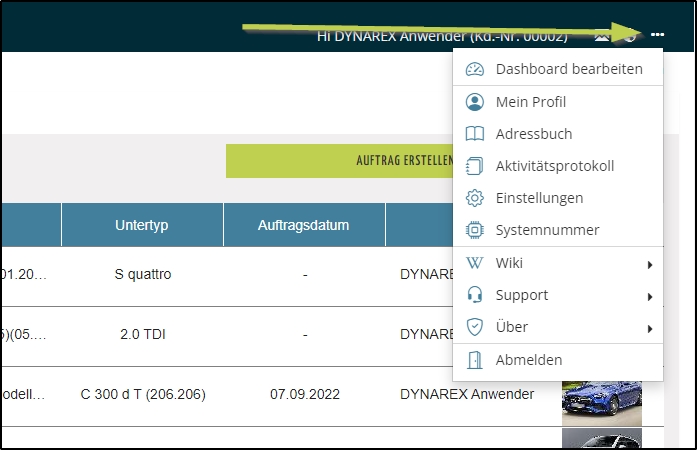
Task: Click the Adressbuch book icon
Action: (x=475, y=134)
